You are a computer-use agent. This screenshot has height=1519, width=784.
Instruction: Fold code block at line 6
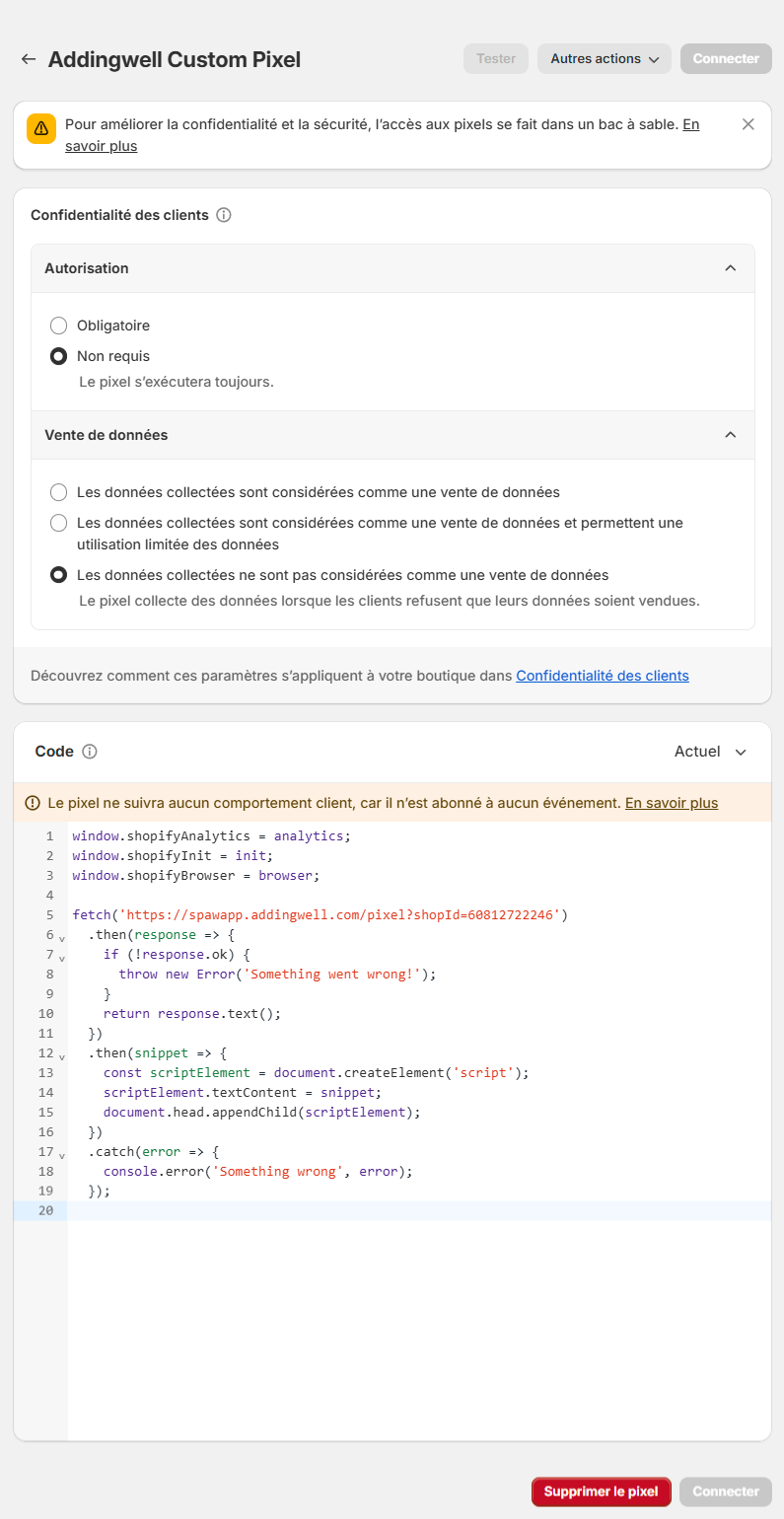61,938
